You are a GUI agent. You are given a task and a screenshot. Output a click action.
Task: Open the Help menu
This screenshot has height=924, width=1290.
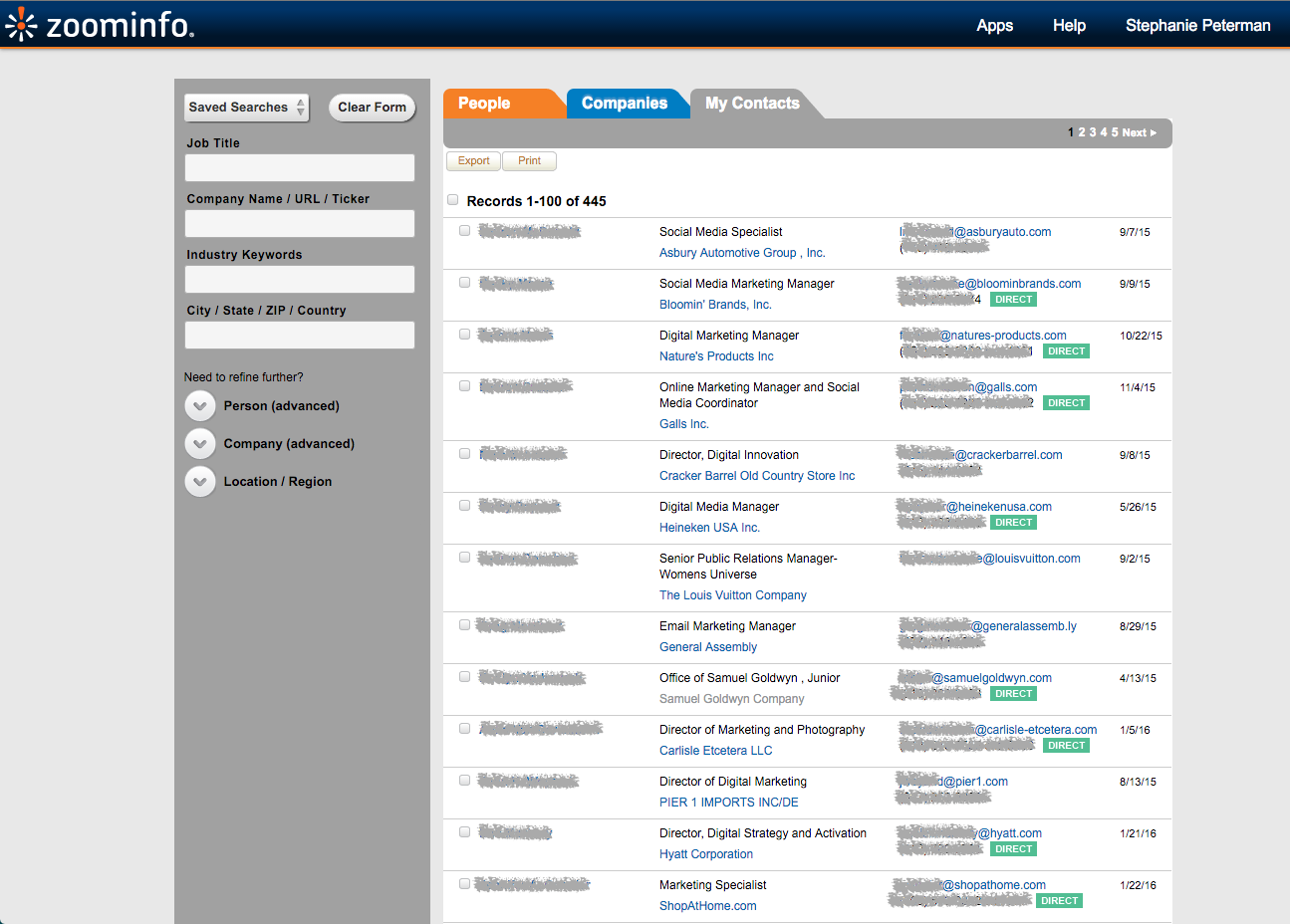pos(1069,26)
